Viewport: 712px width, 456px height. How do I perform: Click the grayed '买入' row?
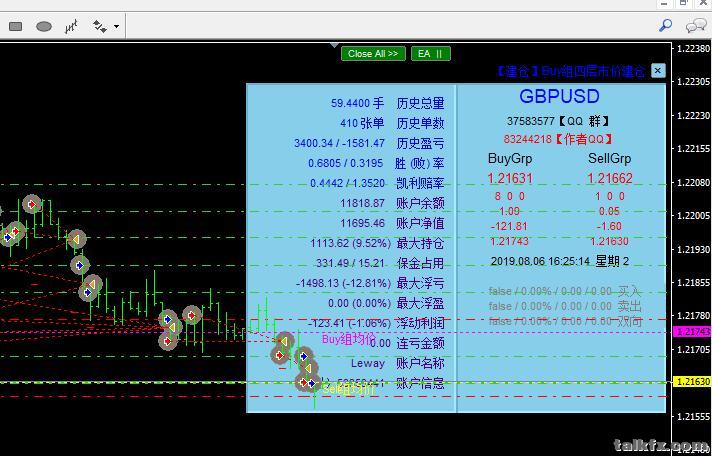(x=565, y=291)
